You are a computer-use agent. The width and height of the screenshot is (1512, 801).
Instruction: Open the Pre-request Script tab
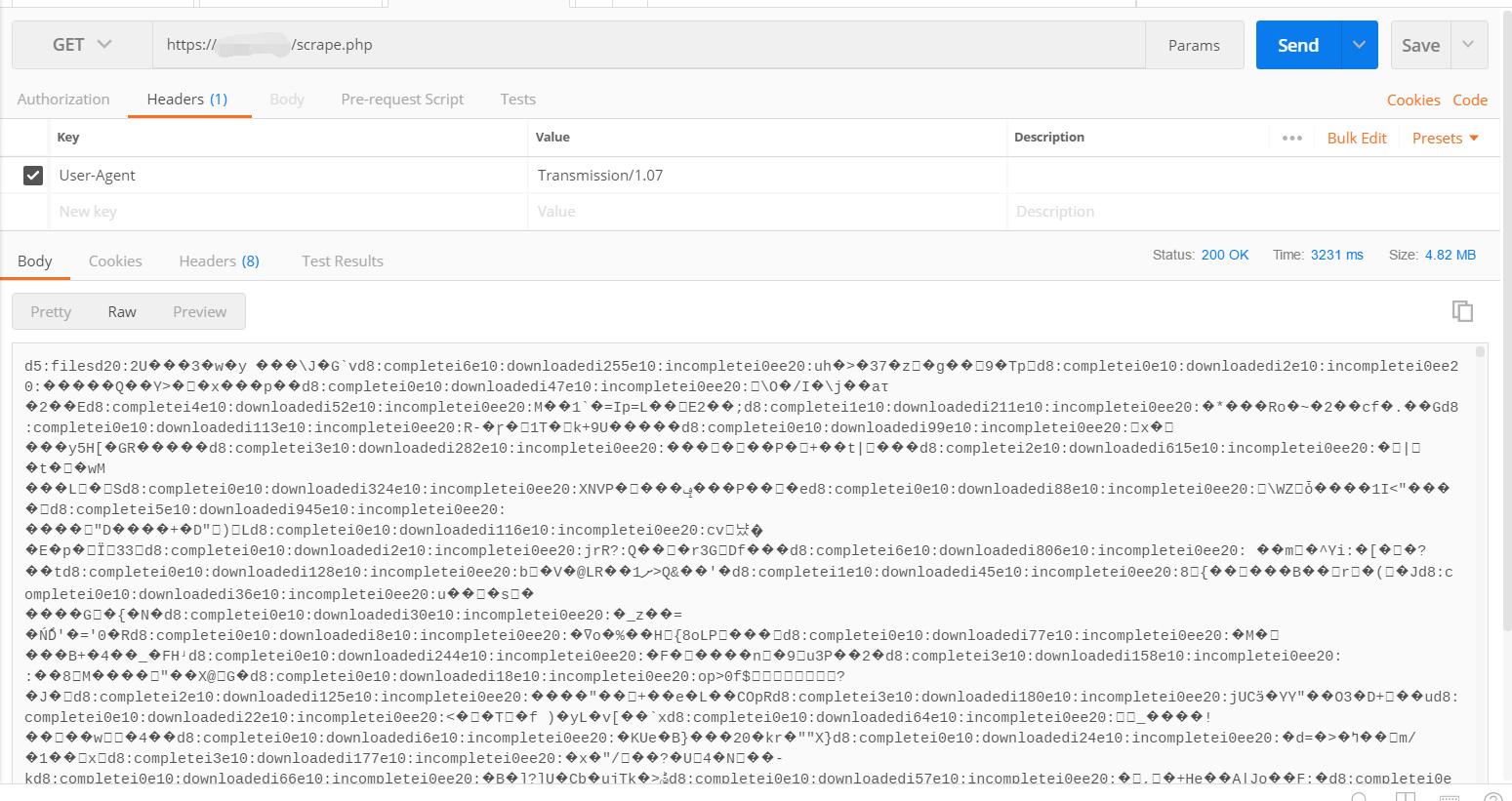point(402,99)
